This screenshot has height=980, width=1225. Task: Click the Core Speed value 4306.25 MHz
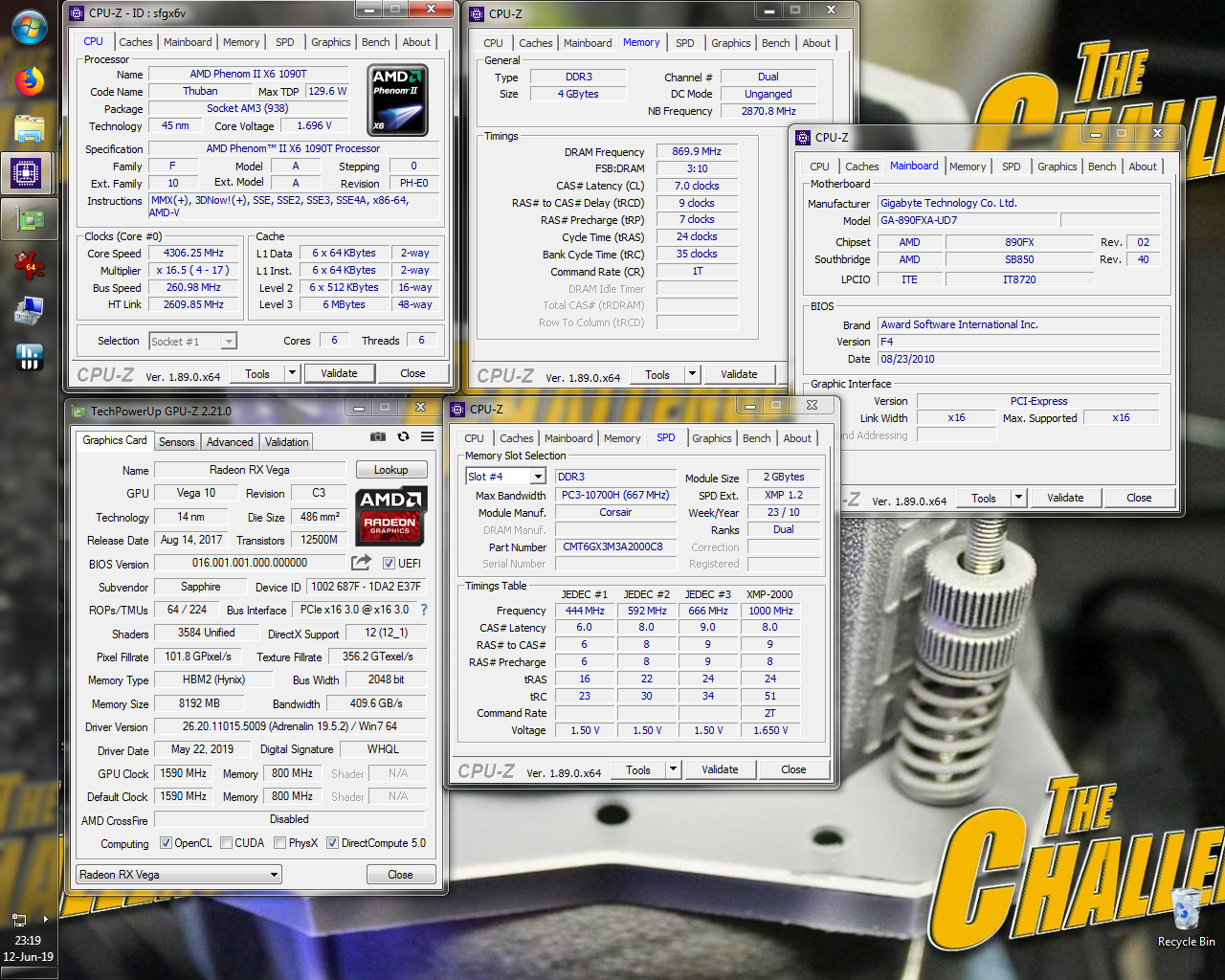[193, 254]
